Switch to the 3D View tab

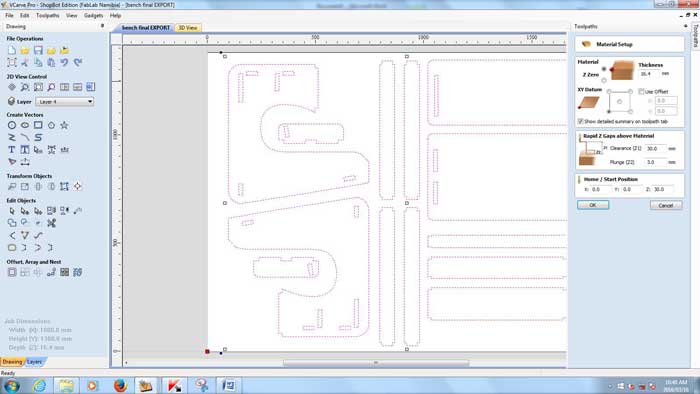[x=188, y=28]
